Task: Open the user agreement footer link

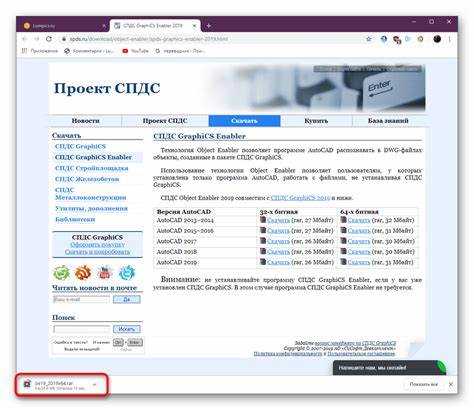Action: pyautogui.click(x=361, y=354)
